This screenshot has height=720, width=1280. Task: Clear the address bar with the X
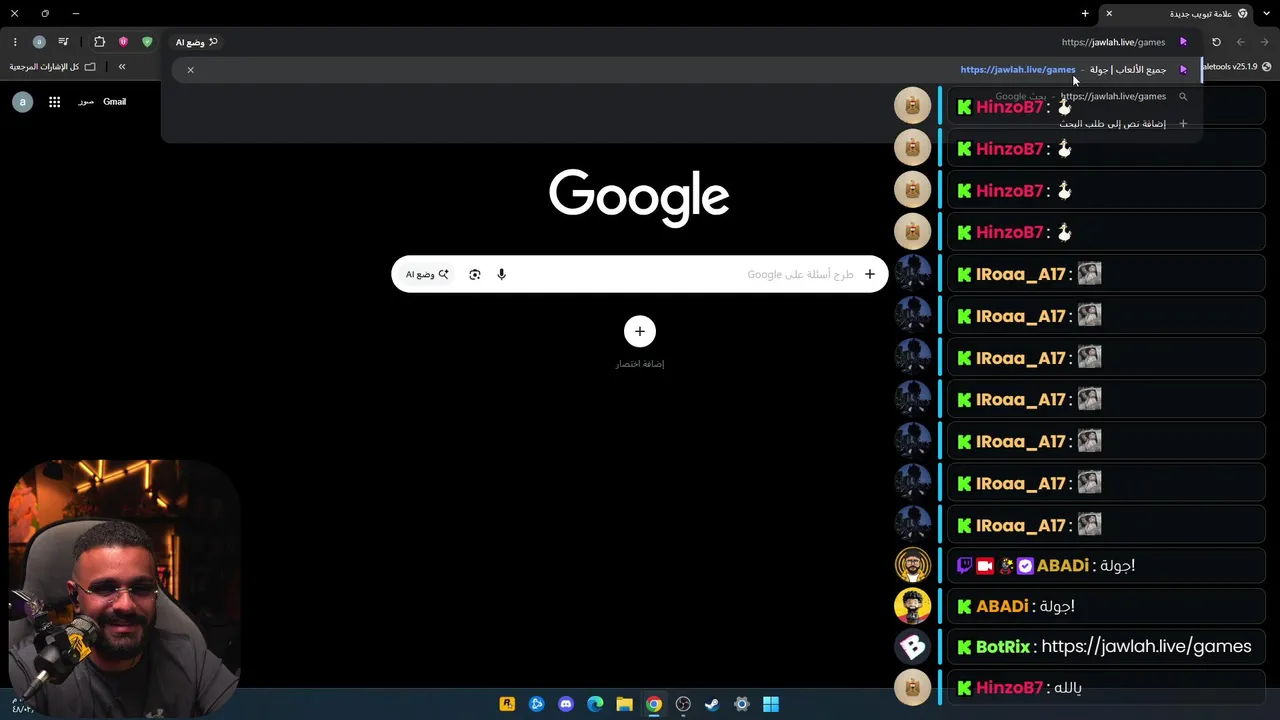tap(190, 70)
